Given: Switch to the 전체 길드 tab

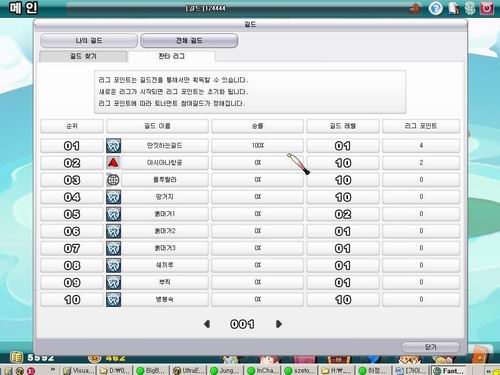Looking at the screenshot, I should pyautogui.click(x=189, y=41).
